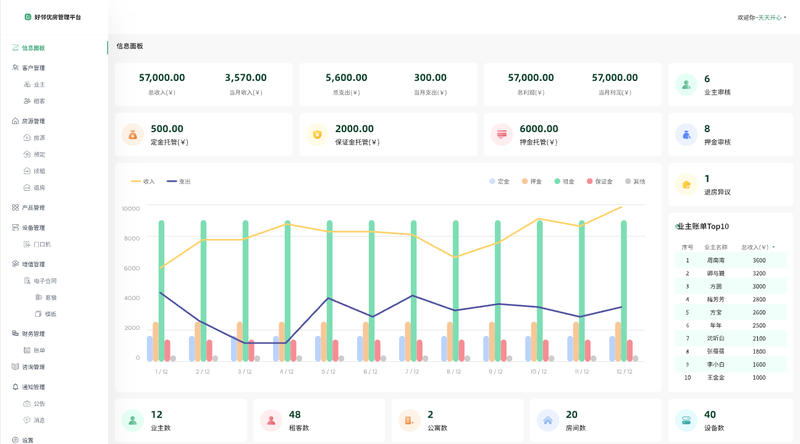Click the 房间数 blue house icon
The width and height of the screenshot is (800, 444).
pyautogui.click(x=547, y=421)
